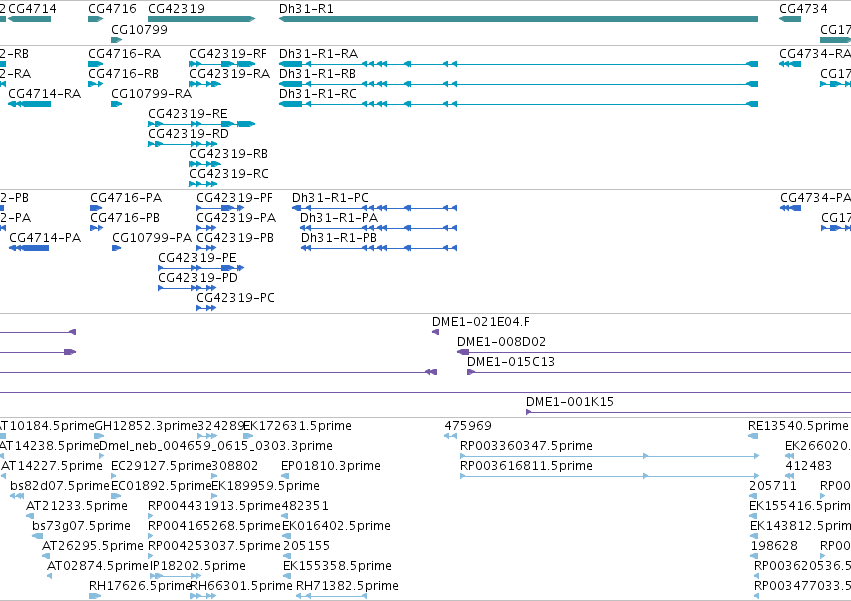Click protein Dh31-R1-PA

[x=339, y=218]
